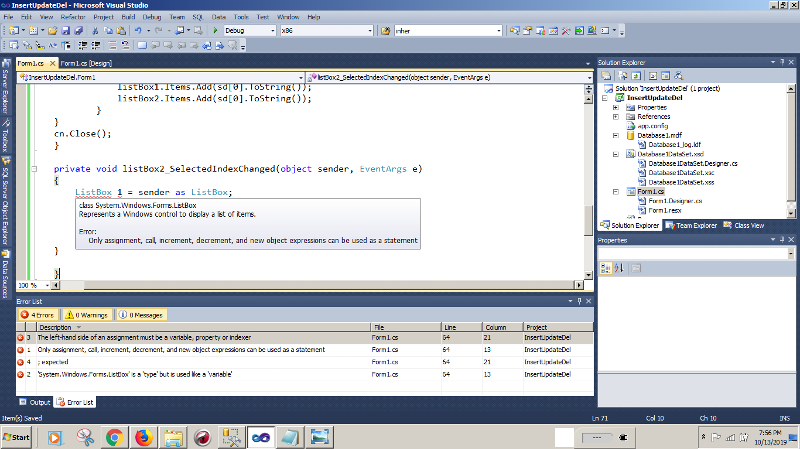Viewport: 800px width, 449px height.
Task: Collapse the Form1.cs tree node
Action: (x=616, y=192)
